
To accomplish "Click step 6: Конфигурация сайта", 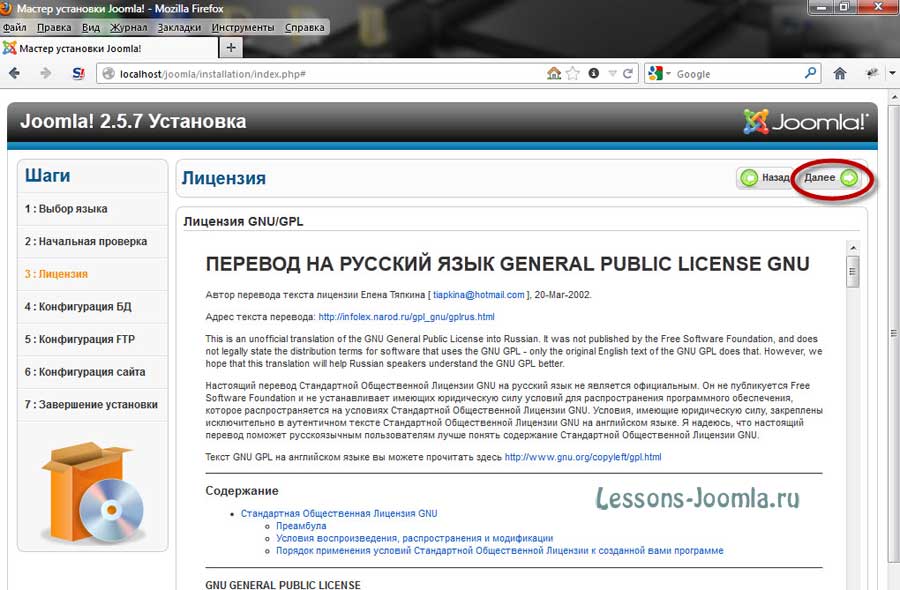I will (x=84, y=372).
